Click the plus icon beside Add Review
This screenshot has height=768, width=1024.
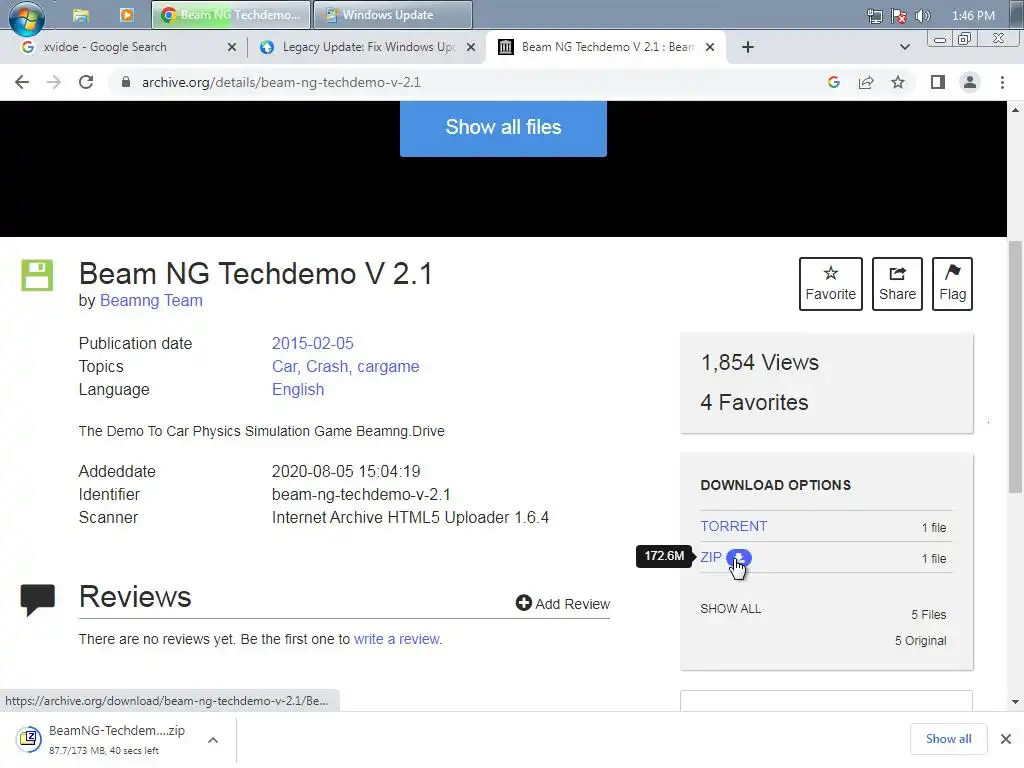pos(524,603)
